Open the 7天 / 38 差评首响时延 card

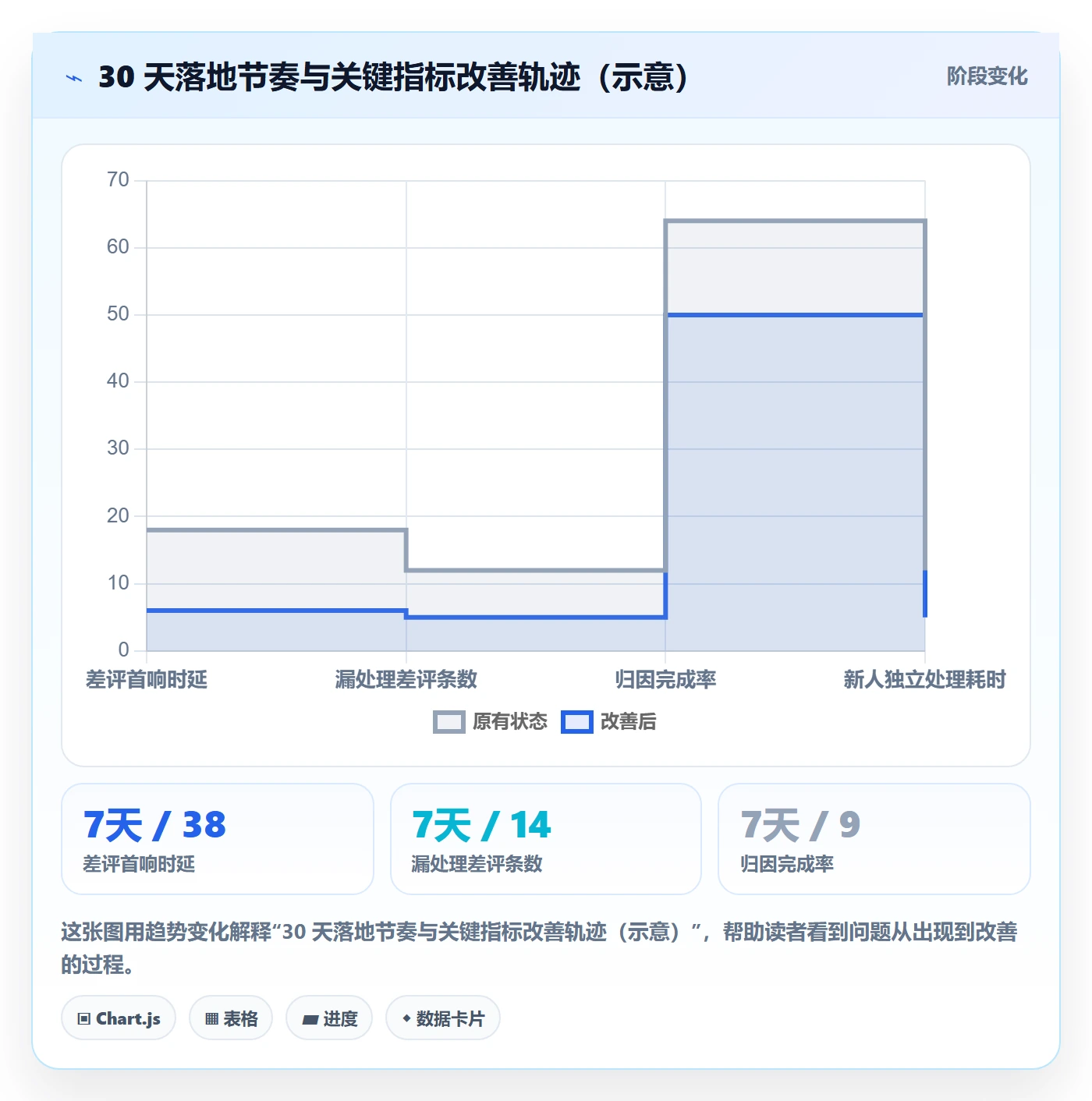(218, 839)
